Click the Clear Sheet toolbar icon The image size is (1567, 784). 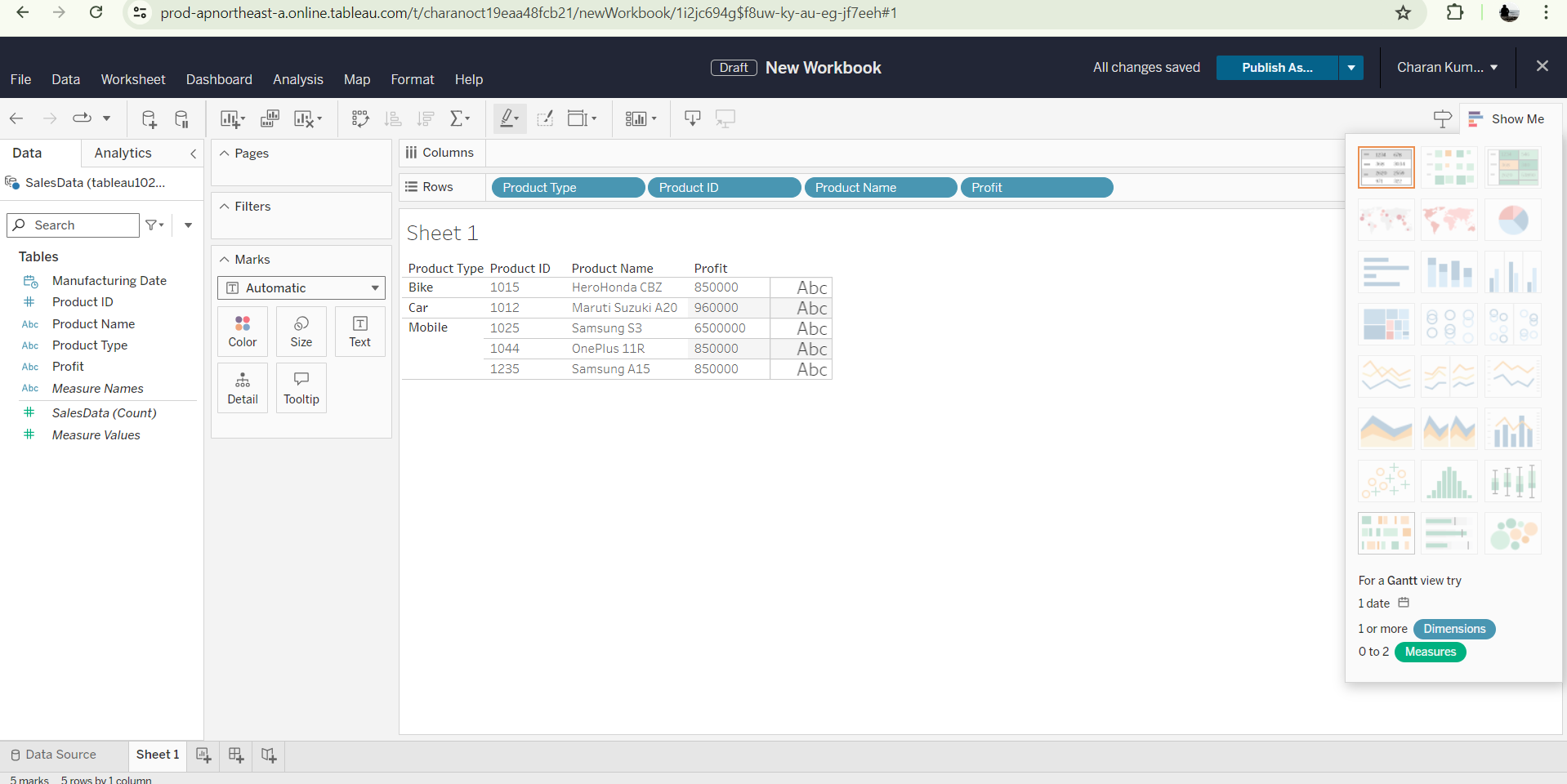pyautogui.click(x=304, y=118)
